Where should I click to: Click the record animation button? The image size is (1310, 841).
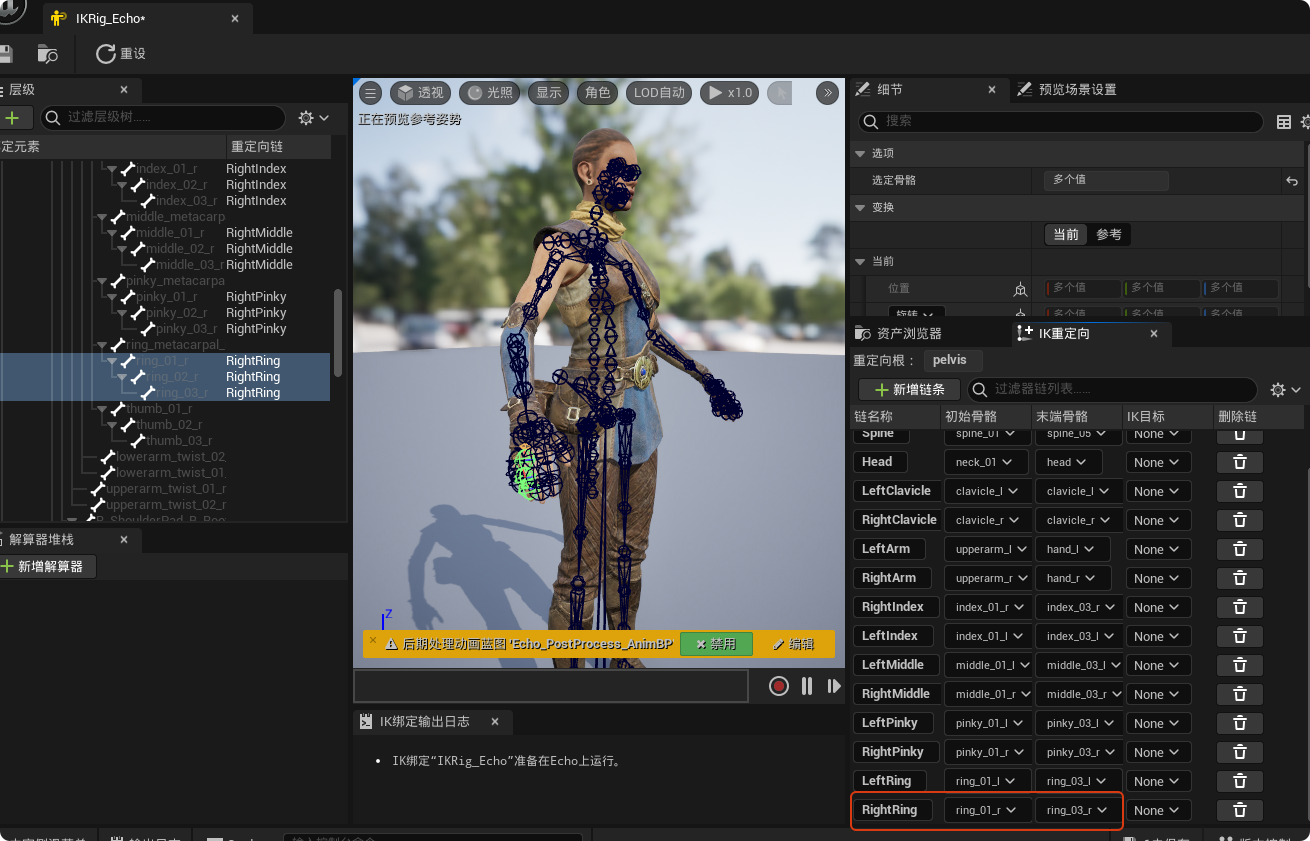click(x=779, y=686)
